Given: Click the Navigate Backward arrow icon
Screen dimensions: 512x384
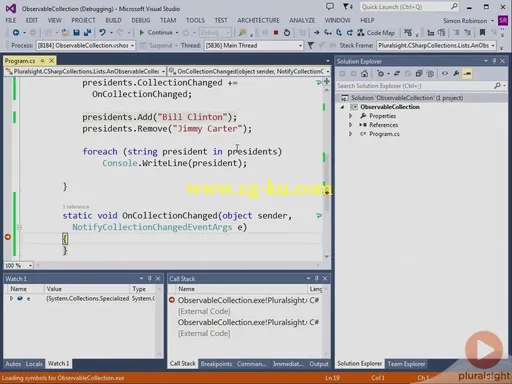Looking at the screenshot, I should 16,33.
